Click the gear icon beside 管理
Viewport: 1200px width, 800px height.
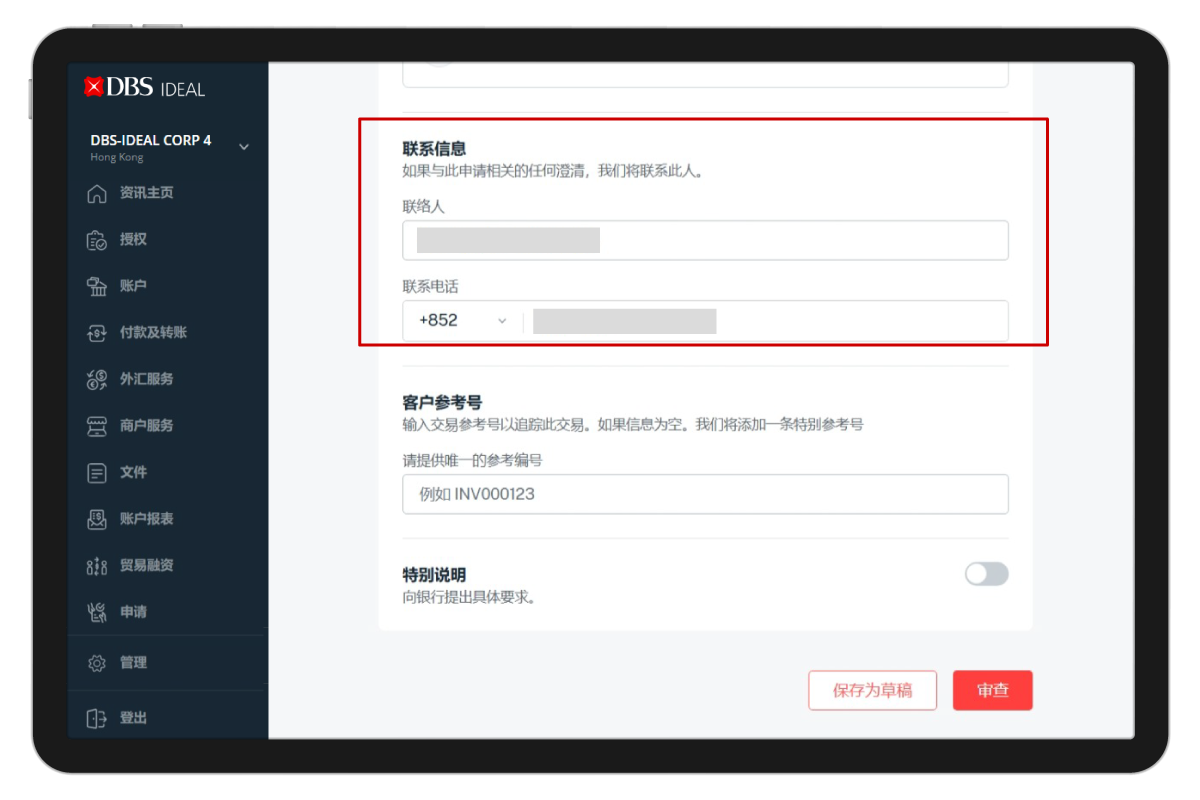97,663
